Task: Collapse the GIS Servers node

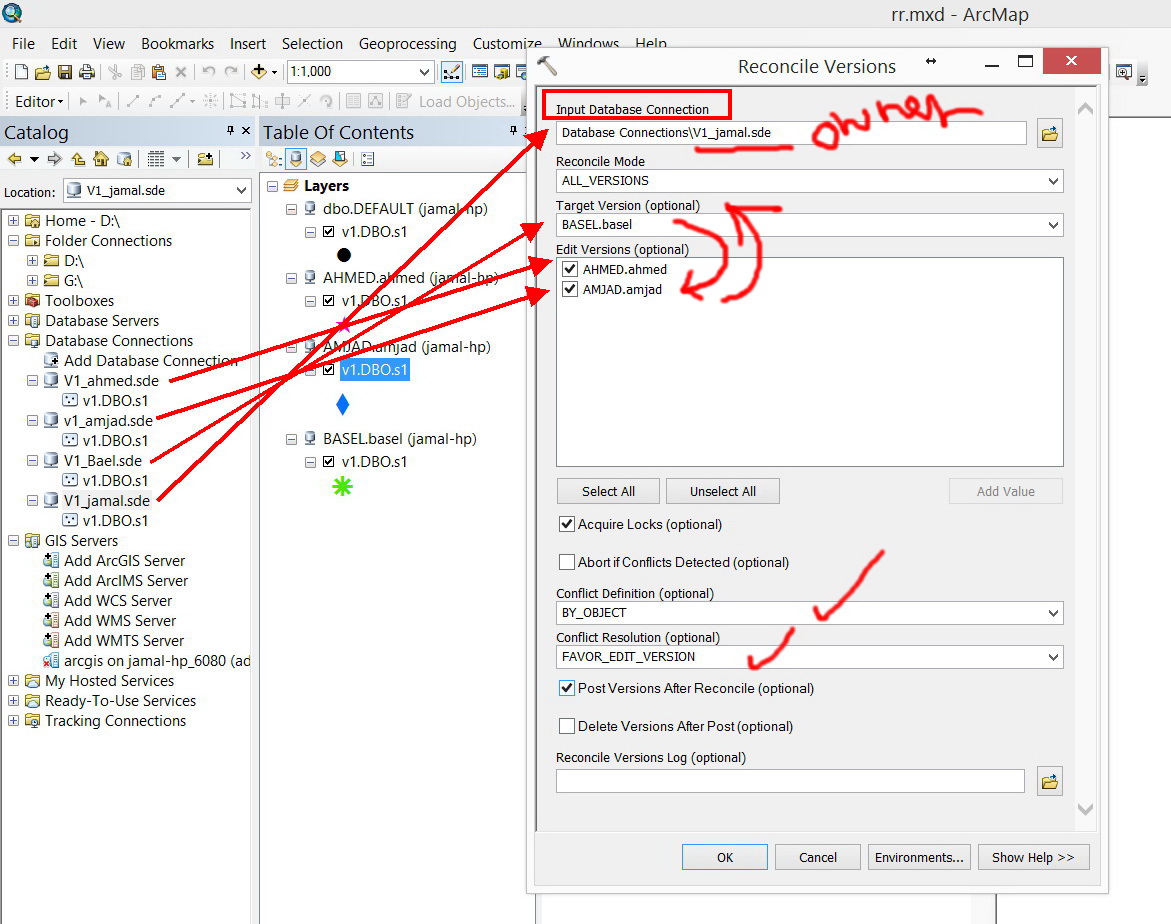Action: click(13, 541)
